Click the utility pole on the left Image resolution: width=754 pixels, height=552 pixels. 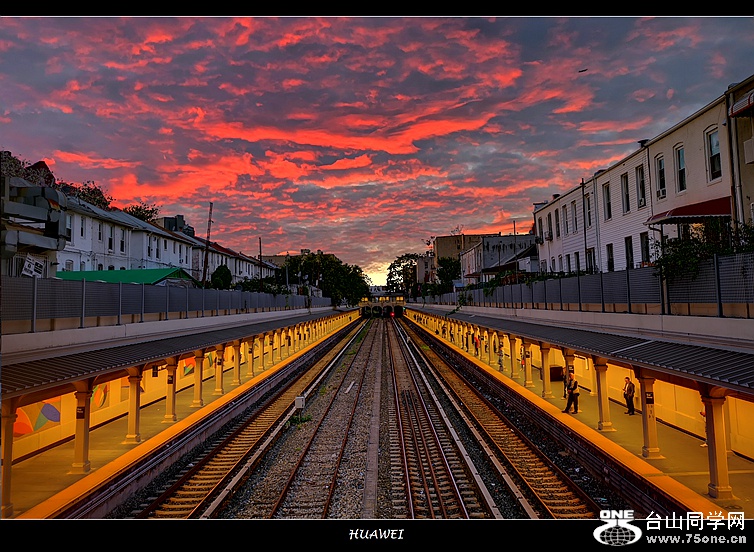tap(207, 243)
